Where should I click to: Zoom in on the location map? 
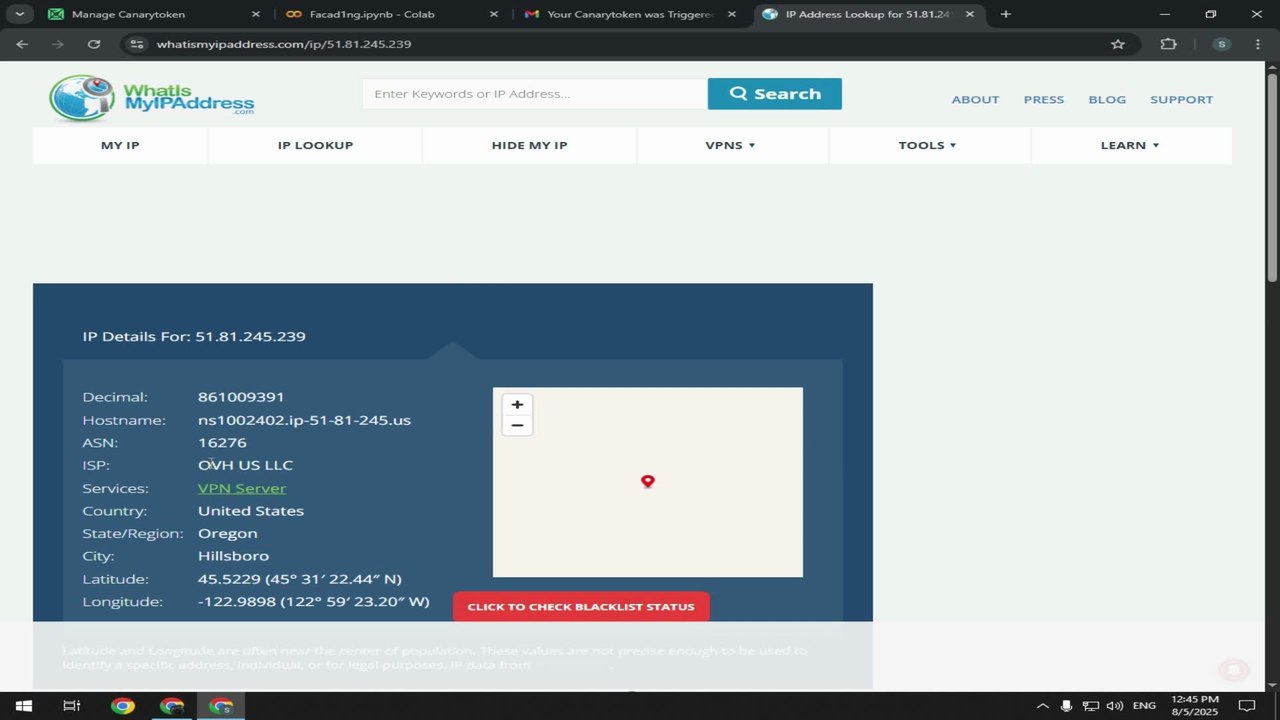coord(517,404)
